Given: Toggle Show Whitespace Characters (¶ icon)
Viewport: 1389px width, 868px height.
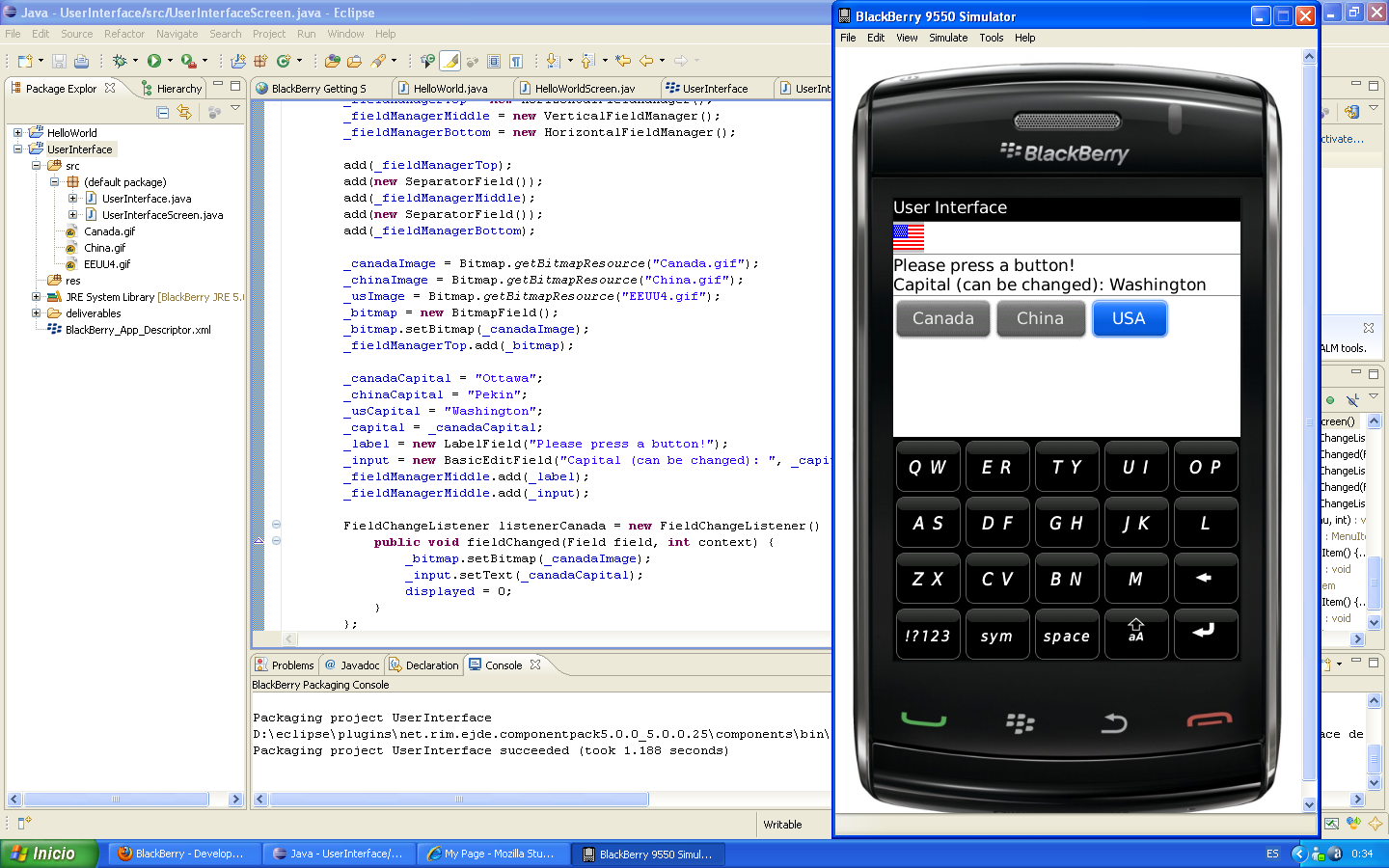Looking at the screenshot, I should [x=515, y=61].
